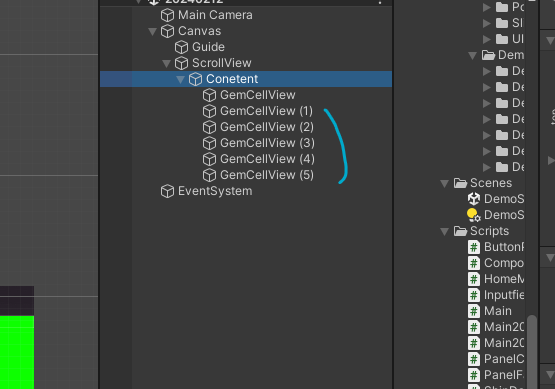The height and width of the screenshot is (389, 555).
Task: Click the cube icon of GemCellView (3)
Action: point(210,143)
